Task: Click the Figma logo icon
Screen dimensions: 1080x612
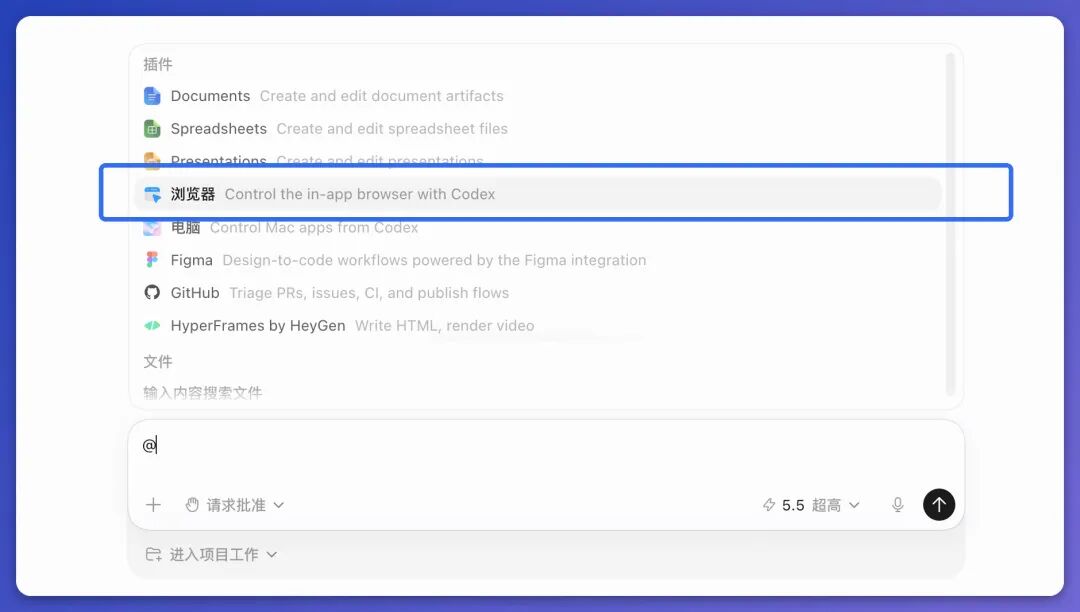Action: [152, 260]
